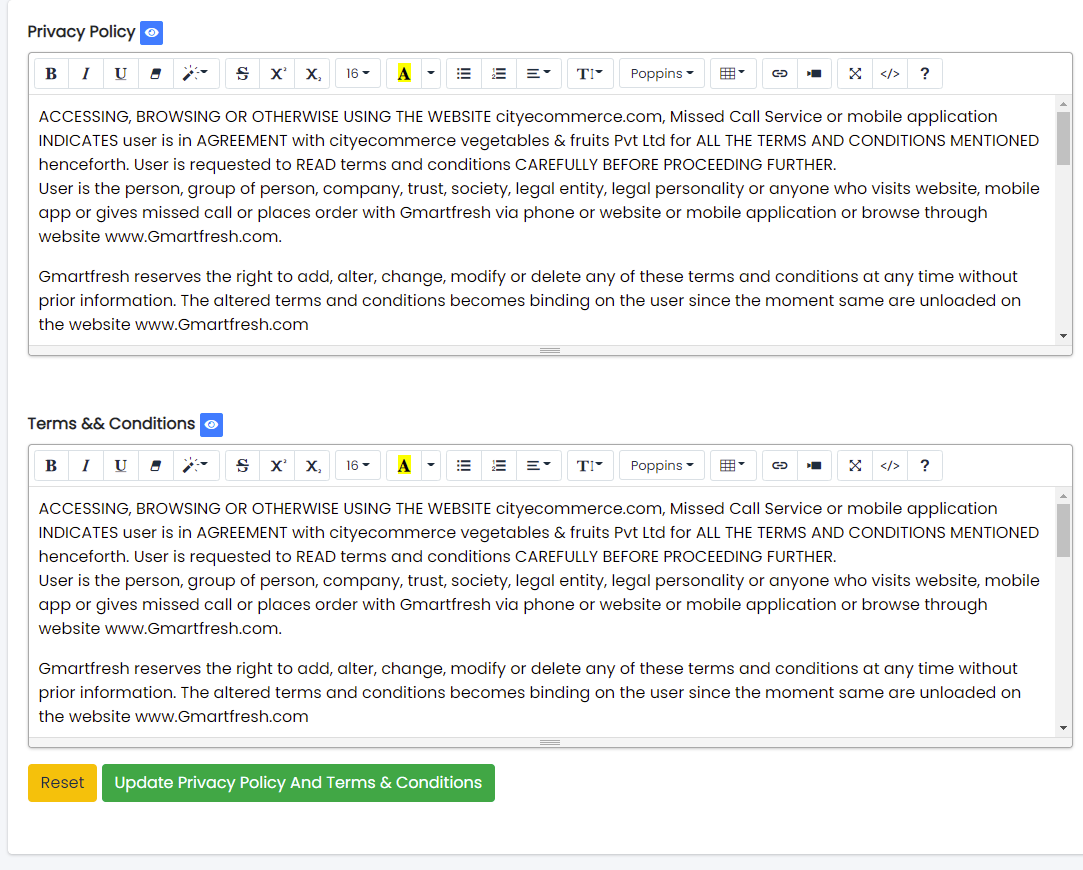Switch to code view in Privacy Policy editor
This screenshot has height=870, width=1083.
click(890, 74)
